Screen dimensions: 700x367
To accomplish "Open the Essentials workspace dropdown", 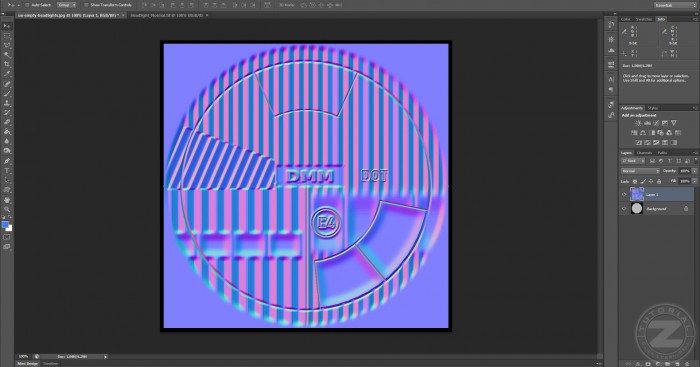I will (x=675, y=5).
